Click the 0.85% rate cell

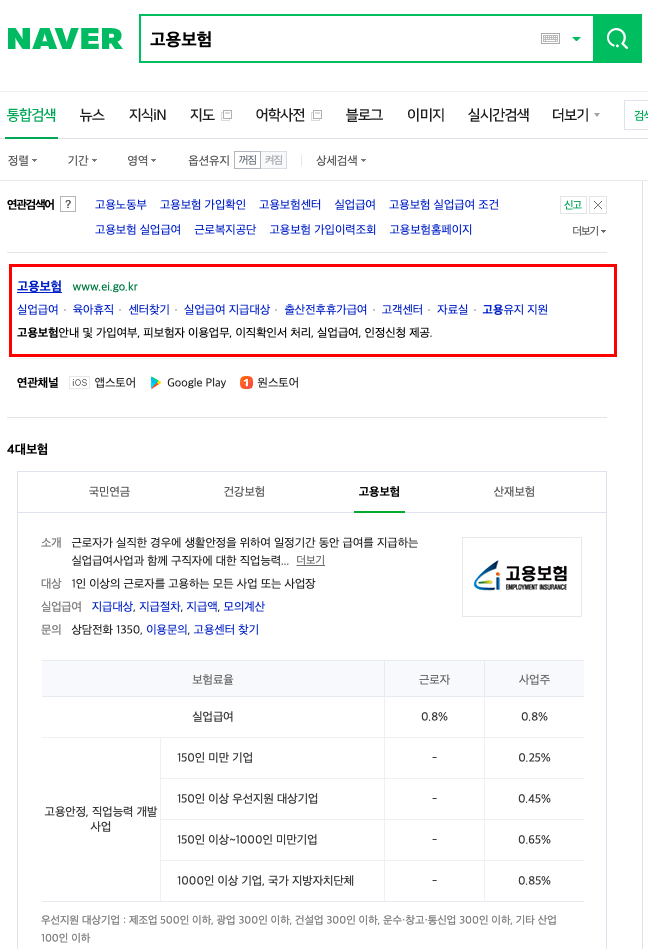534,881
